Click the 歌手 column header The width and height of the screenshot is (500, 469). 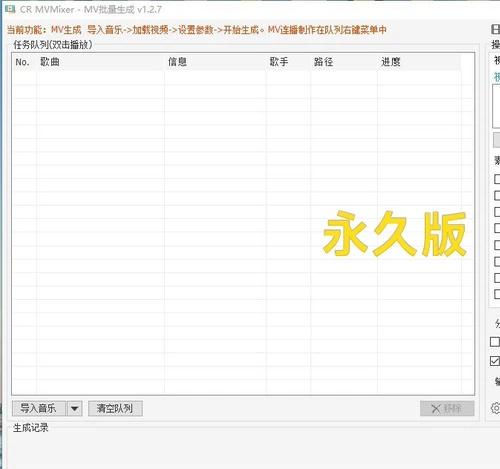288,62
